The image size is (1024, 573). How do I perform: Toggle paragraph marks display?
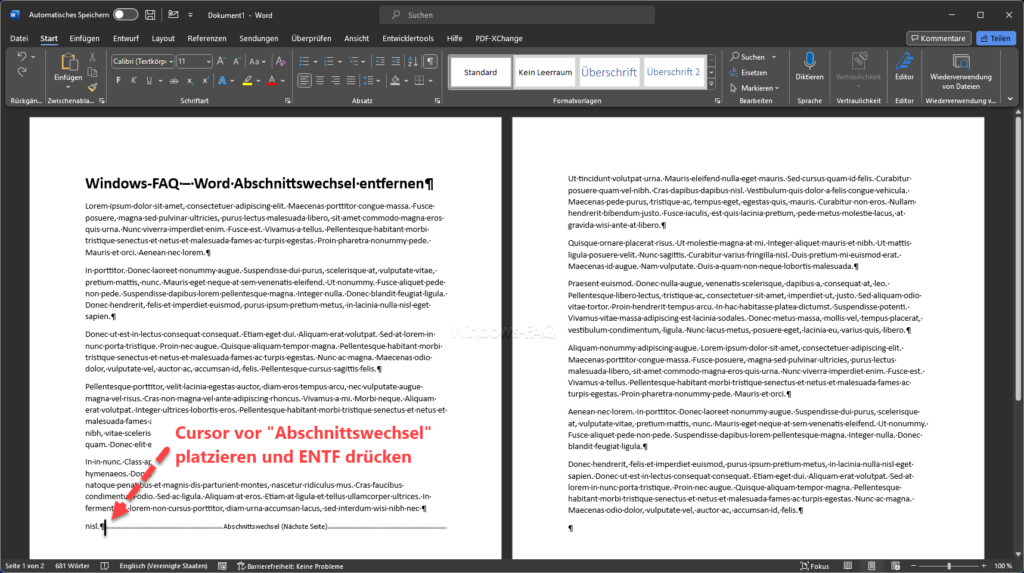pyautogui.click(x=430, y=61)
